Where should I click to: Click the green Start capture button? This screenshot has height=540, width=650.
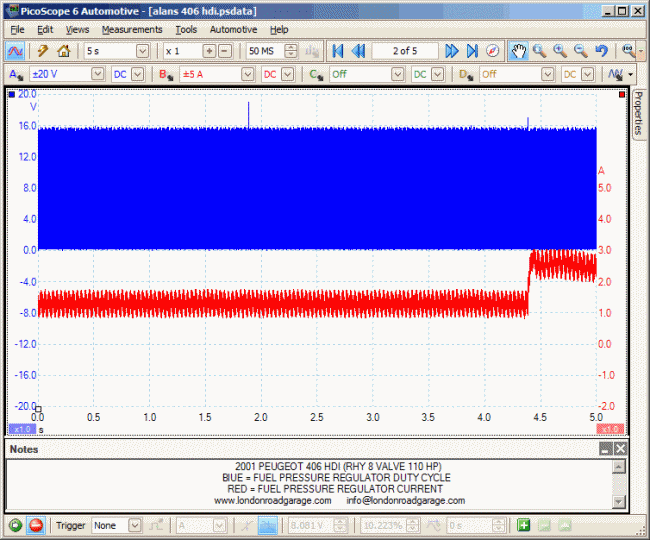point(16,525)
